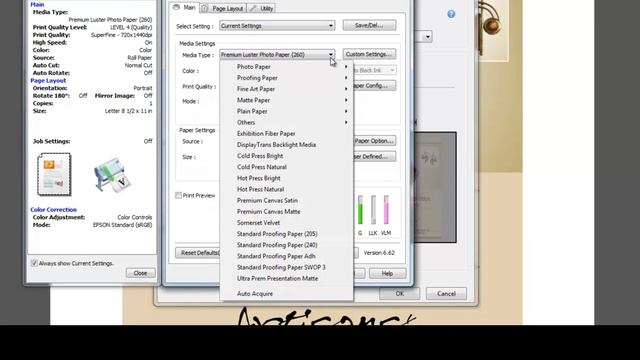This screenshot has width=640, height=360.
Task: Click 'Premium Luster Photo Paper (260)' summary text
Action: [x=110, y=20]
